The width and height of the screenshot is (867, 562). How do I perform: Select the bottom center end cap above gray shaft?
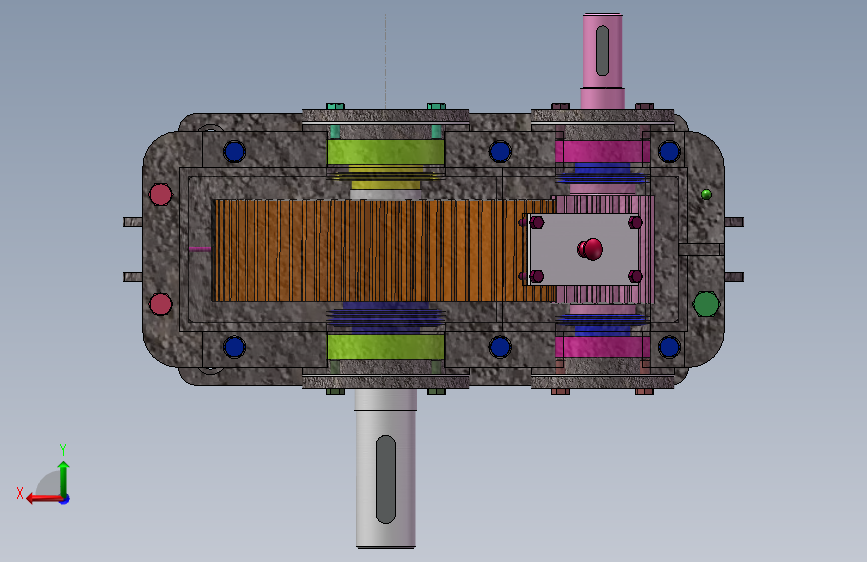385,382
